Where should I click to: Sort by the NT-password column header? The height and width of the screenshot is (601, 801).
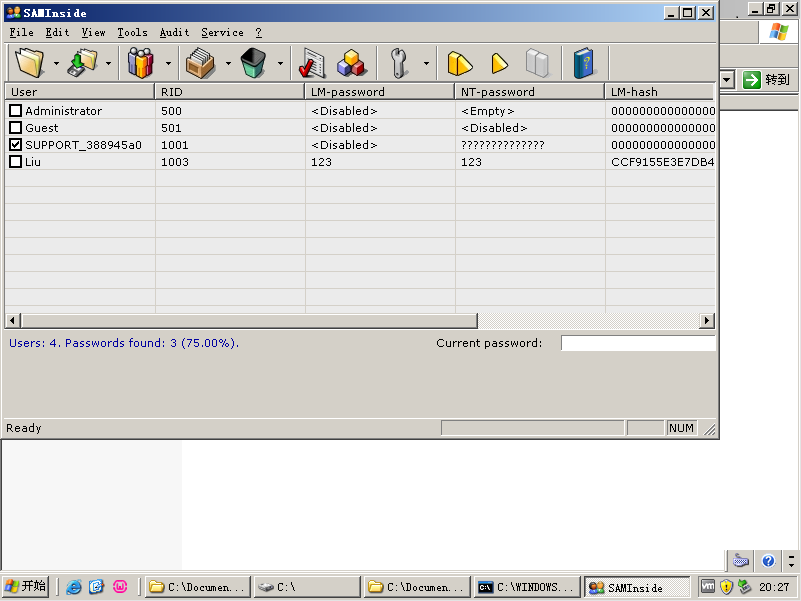530,91
